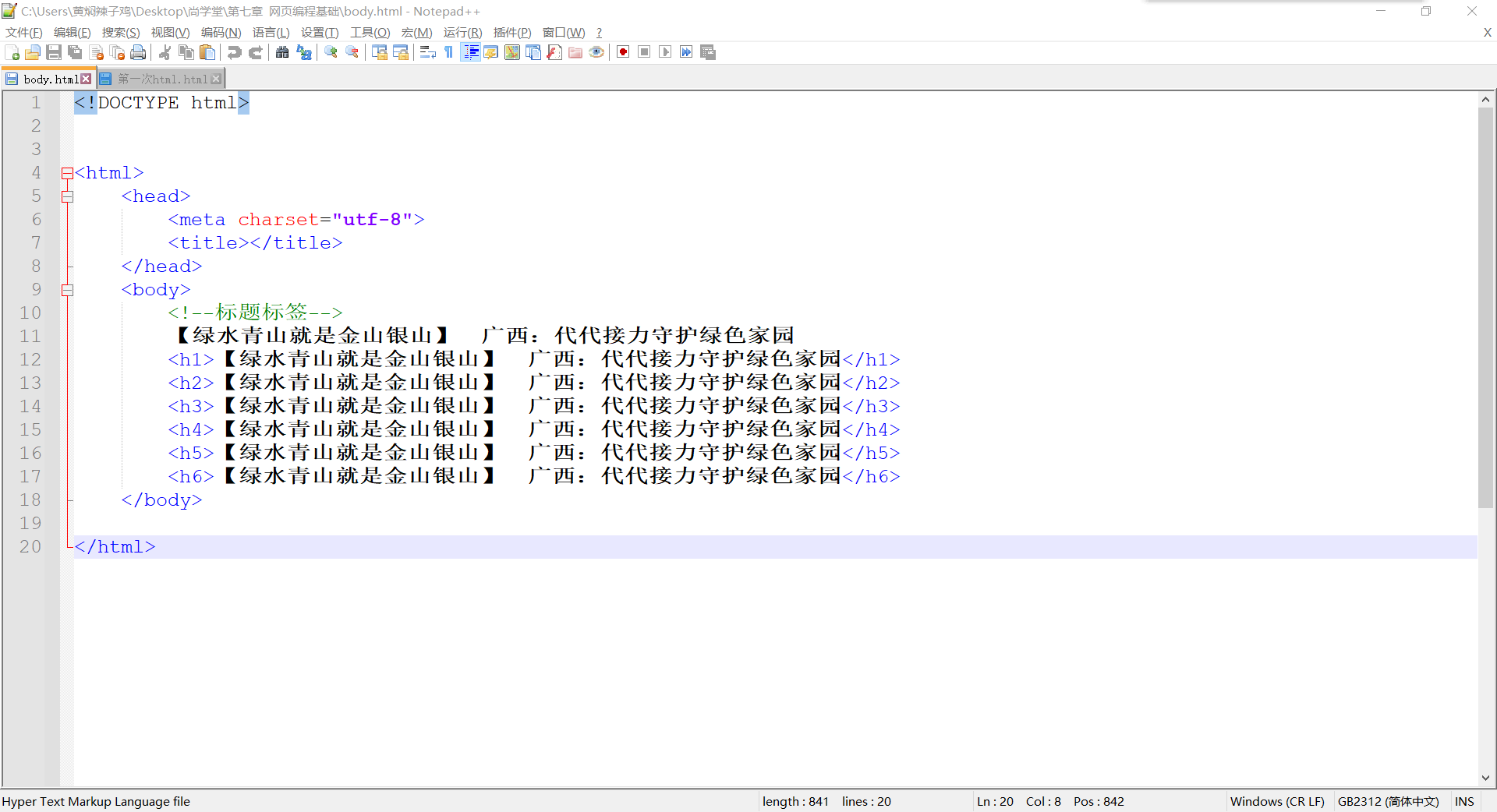
Task: Toggle show all characters pilcrow icon
Action: [448, 52]
